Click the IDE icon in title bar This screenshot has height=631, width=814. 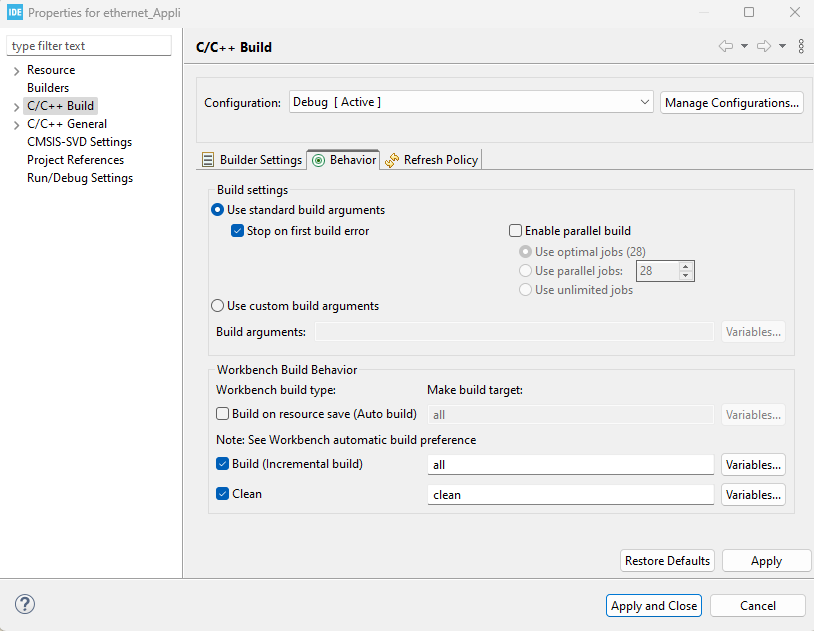[x=14, y=13]
